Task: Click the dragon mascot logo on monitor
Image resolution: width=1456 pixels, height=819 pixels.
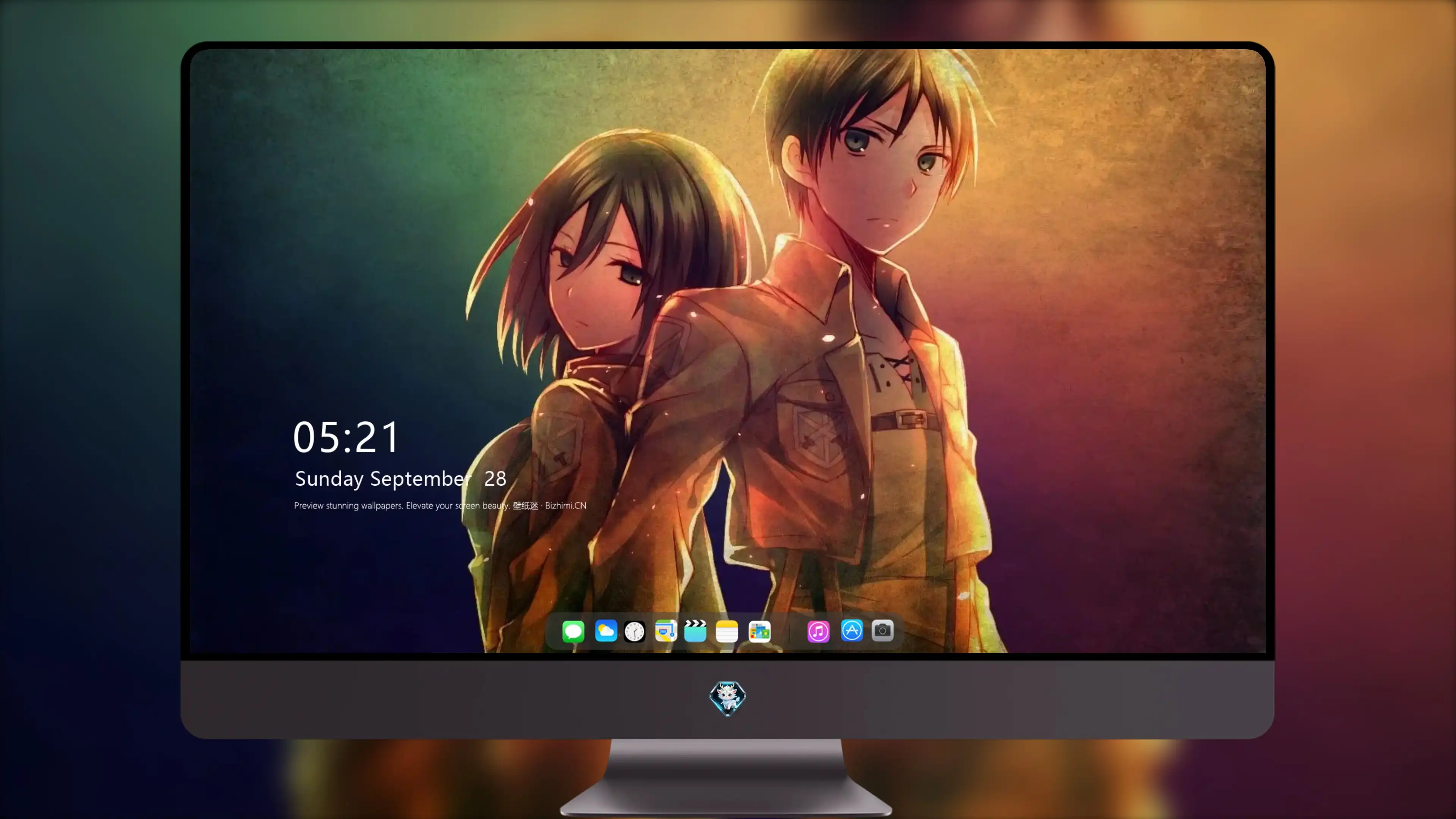Action: coord(728,698)
